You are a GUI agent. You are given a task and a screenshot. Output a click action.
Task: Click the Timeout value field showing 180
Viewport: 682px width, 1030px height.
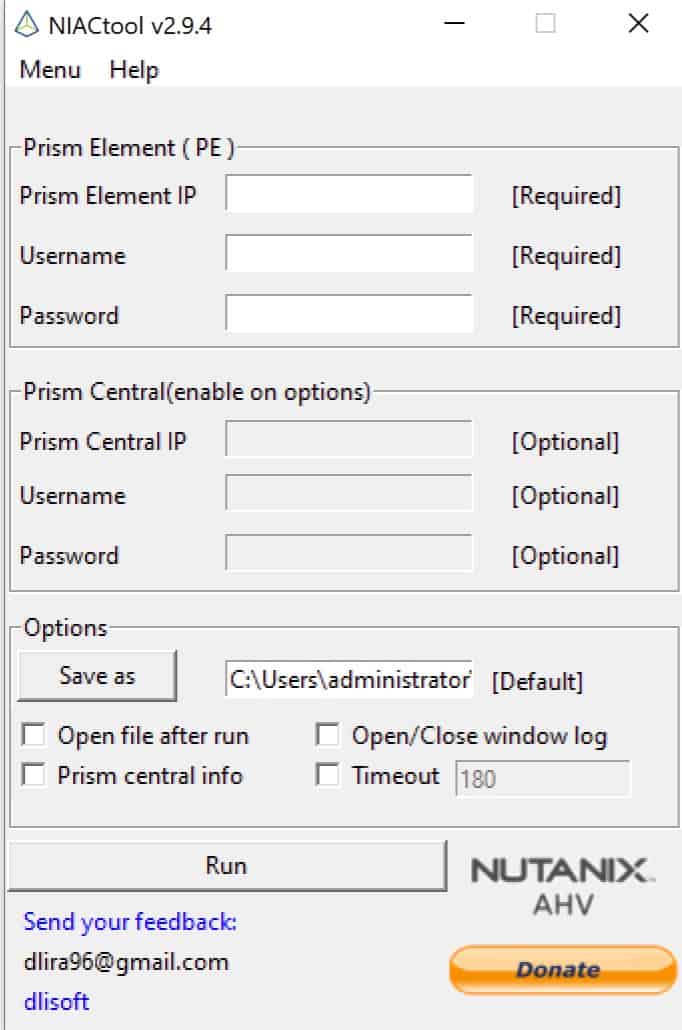(x=543, y=778)
